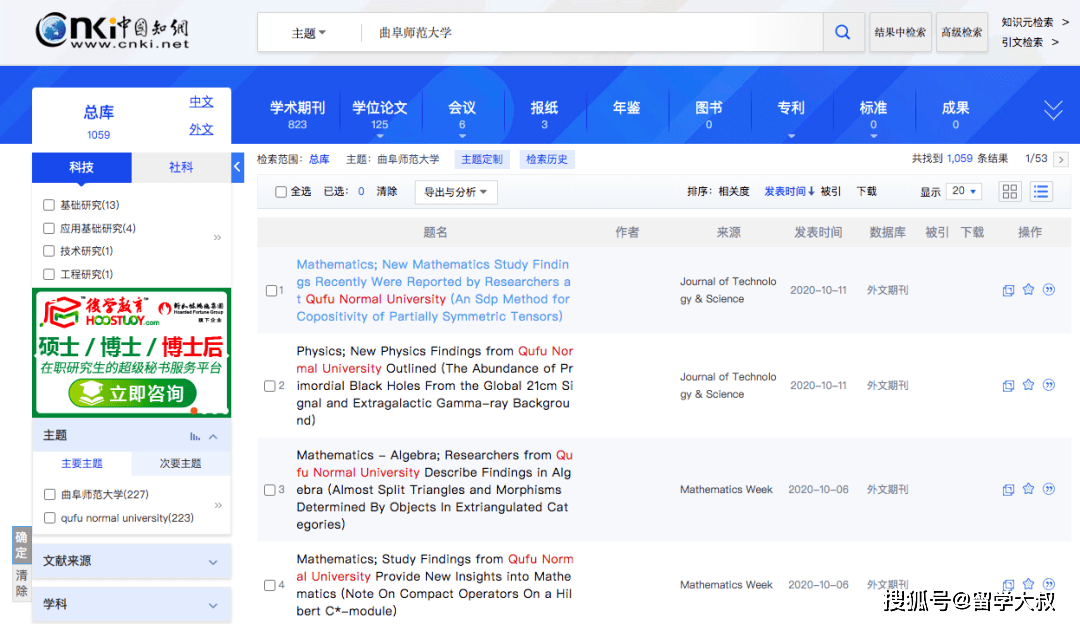Click HTML read icon for result 3
This screenshot has height=624, width=1080.
tap(1008, 490)
